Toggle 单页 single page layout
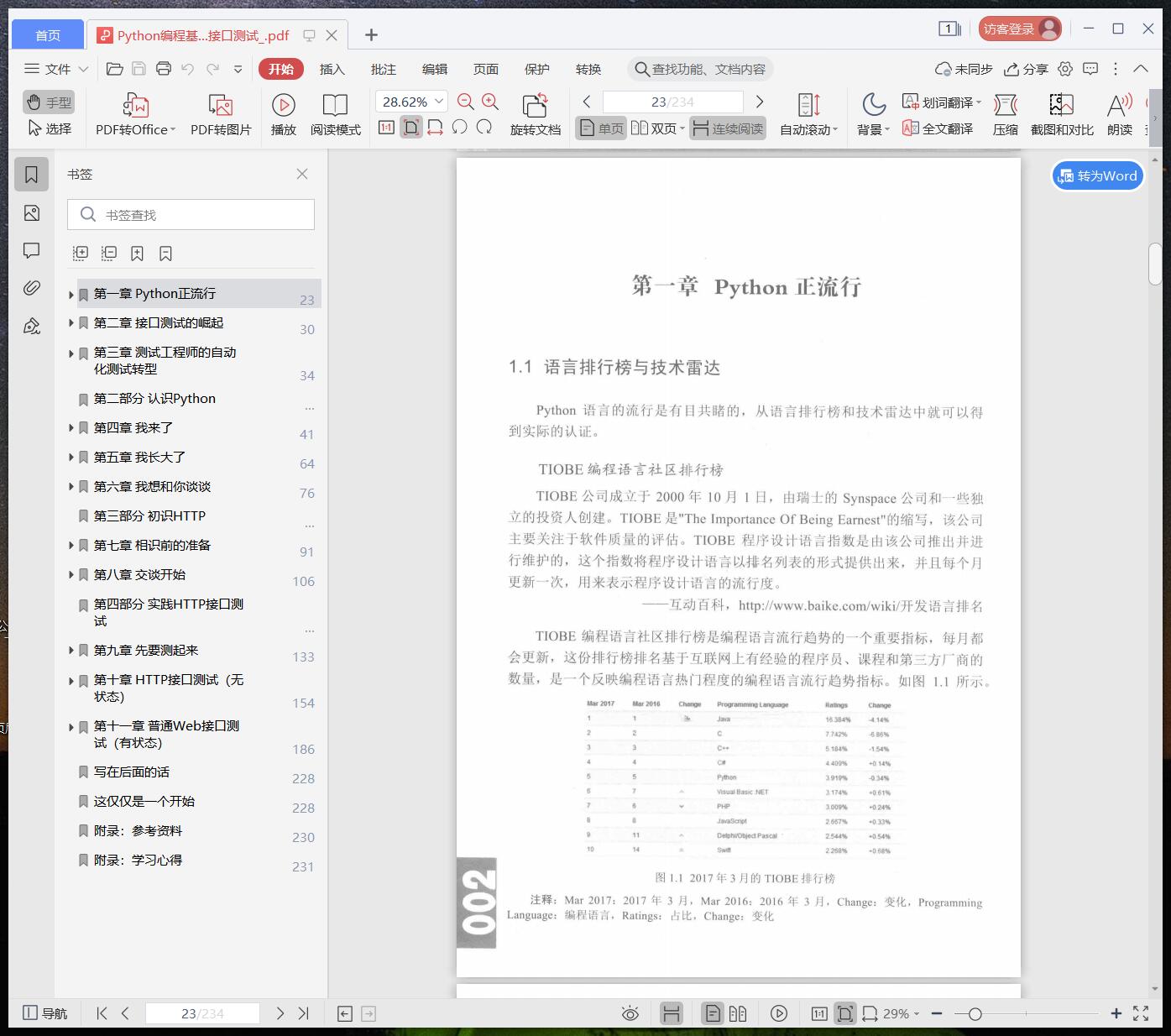The height and width of the screenshot is (1036, 1171). pos(601,128)
